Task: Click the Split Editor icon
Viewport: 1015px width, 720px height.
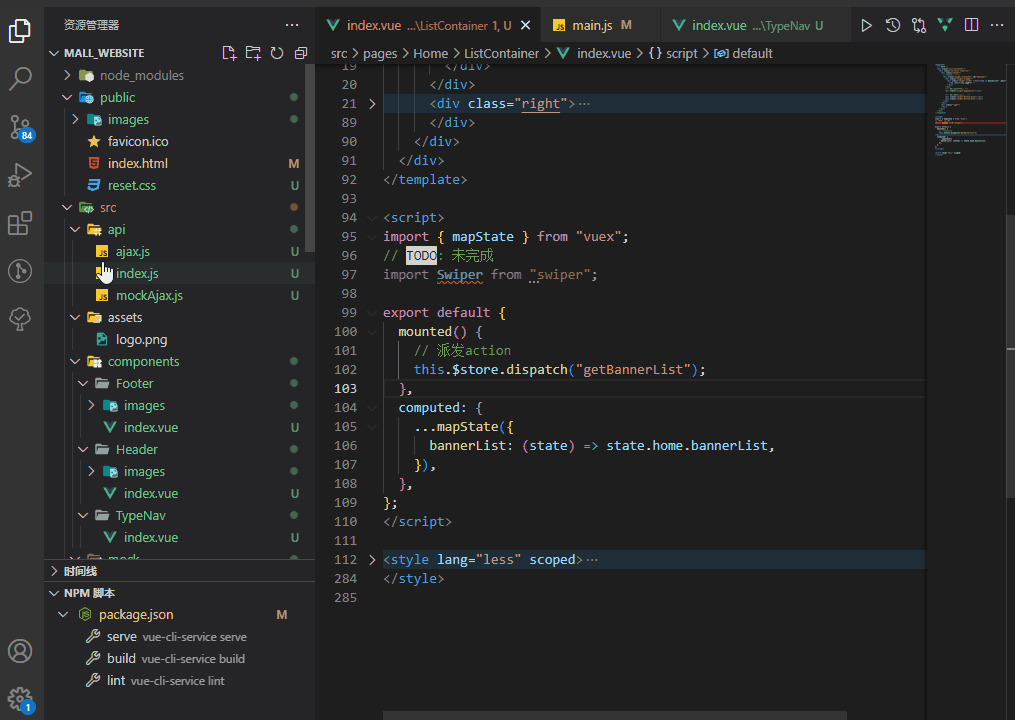Action: pos(971,25)
